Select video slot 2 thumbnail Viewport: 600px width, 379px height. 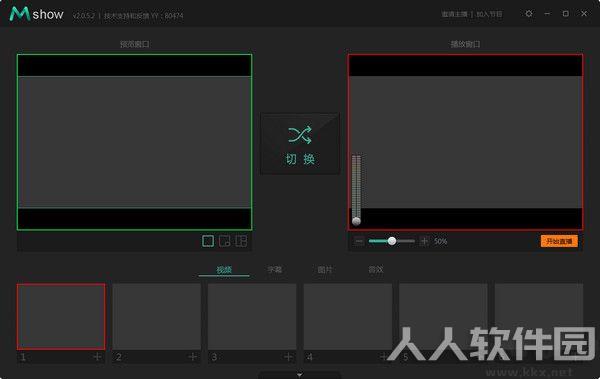pyautogui.click(x=157, y=317)
